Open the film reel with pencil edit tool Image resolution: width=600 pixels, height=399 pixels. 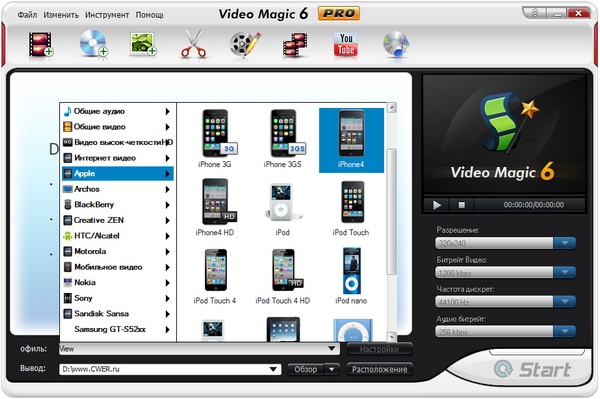pos(245,44)
